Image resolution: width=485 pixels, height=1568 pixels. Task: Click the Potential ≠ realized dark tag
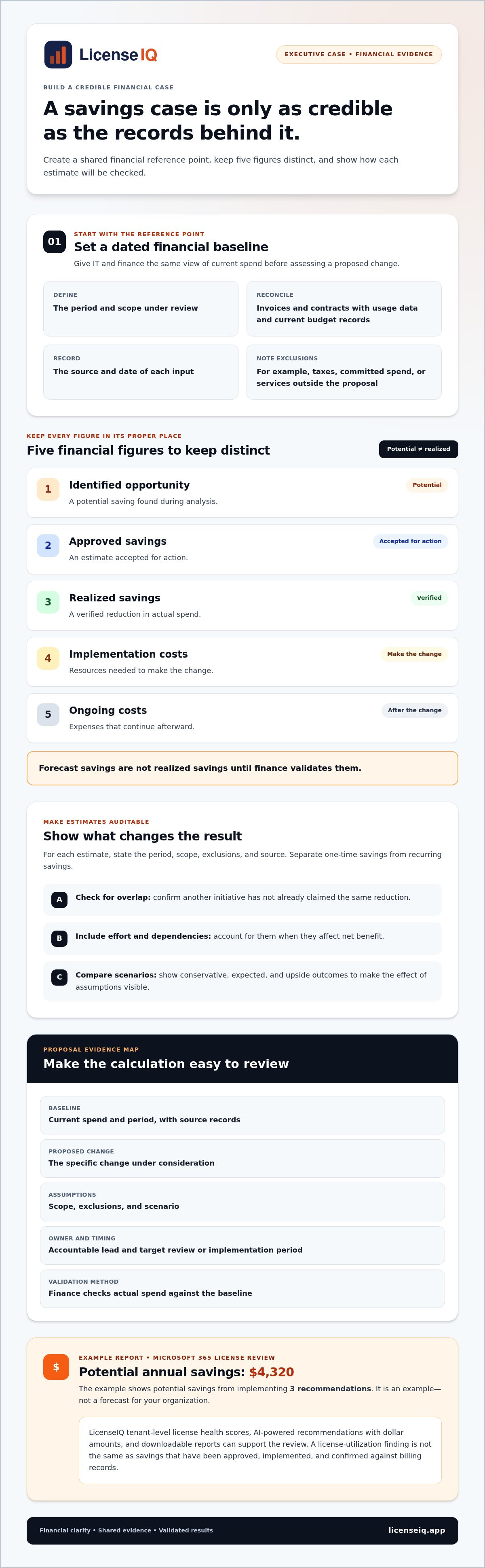pyautogui.click(x=419, y=449)
